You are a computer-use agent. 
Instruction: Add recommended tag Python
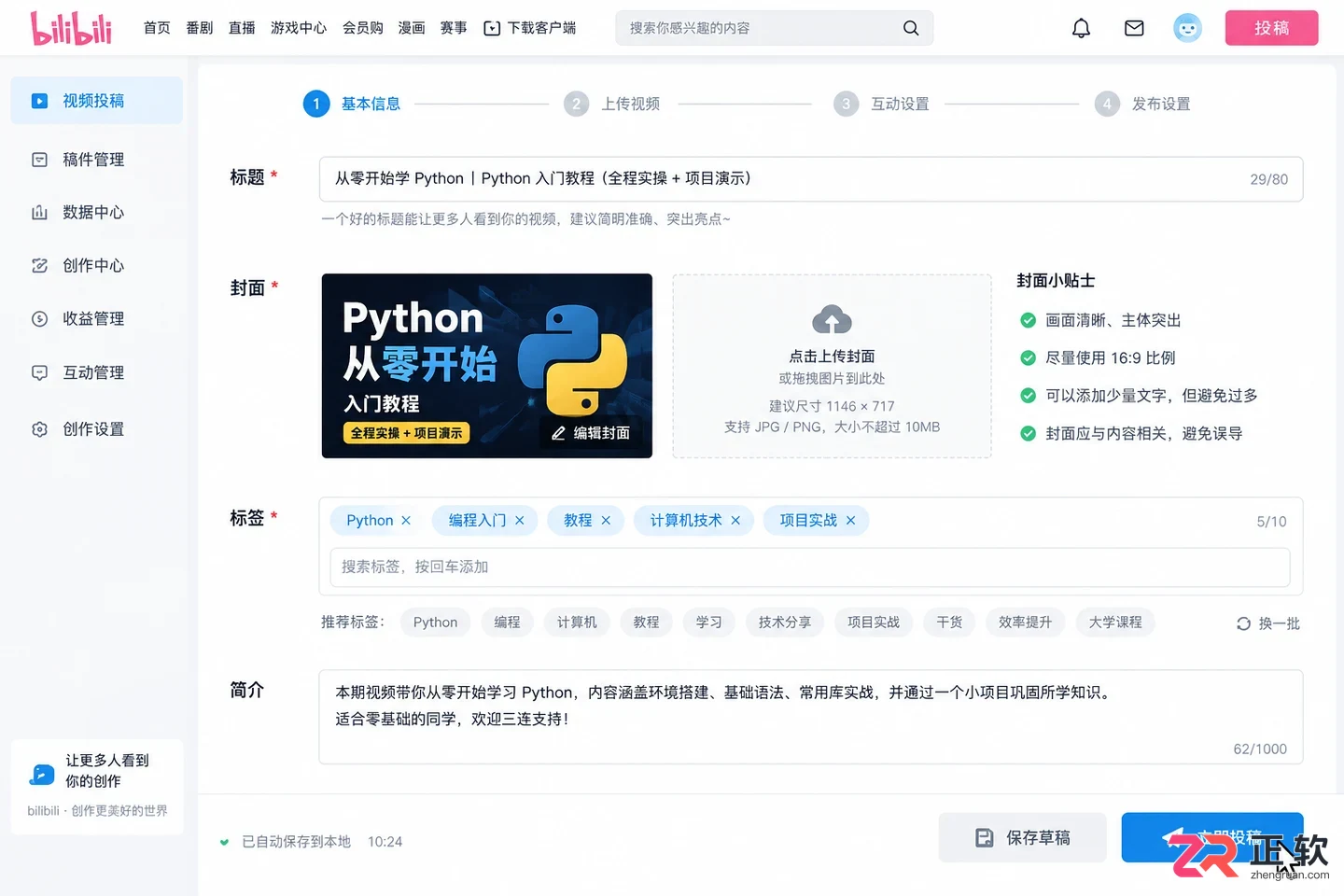[x=435, y=623]
